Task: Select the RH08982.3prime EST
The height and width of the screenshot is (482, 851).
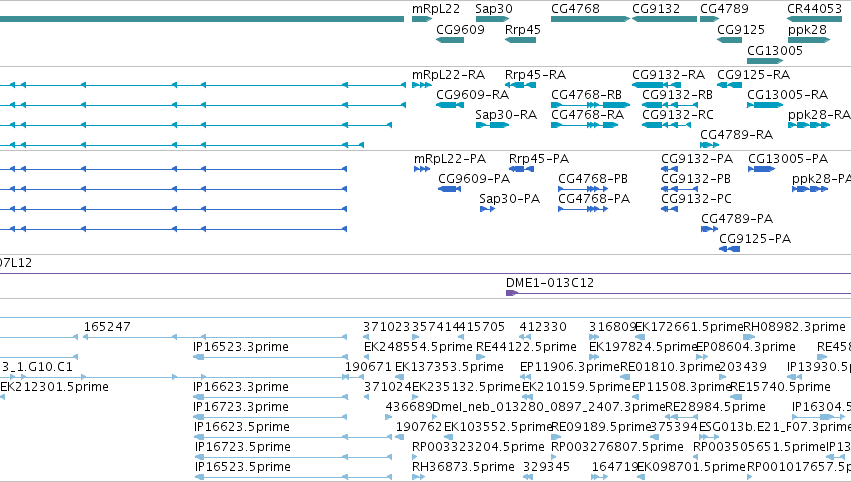Action: coord(794,327)
